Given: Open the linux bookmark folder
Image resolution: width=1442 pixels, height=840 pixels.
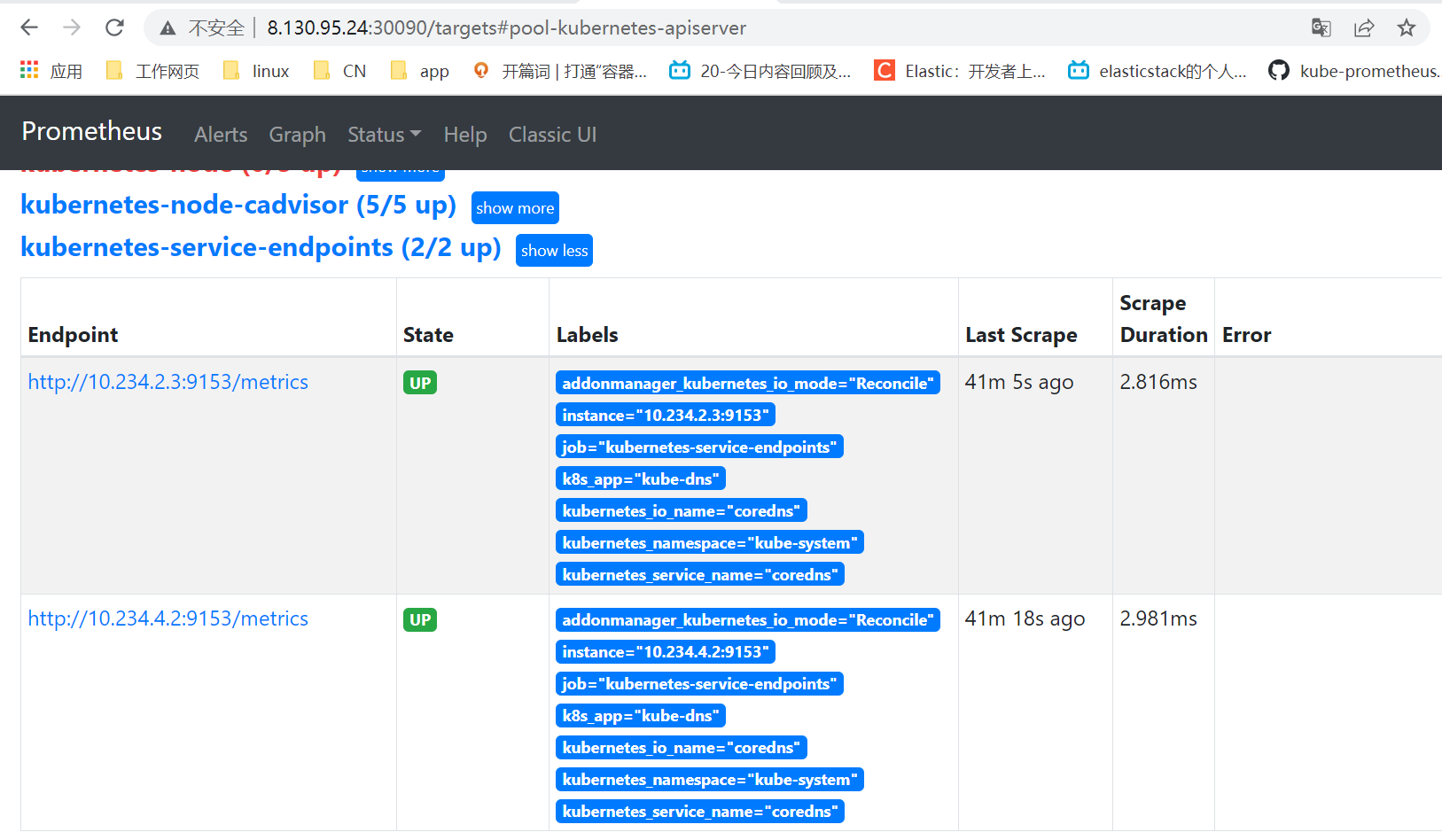Looking at the screenshot, I should click(256, 71).
